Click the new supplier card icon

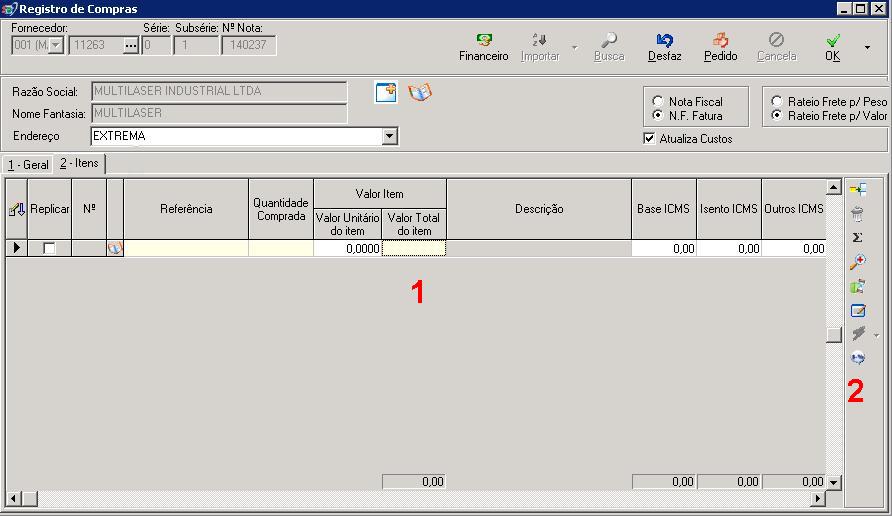click(386, 92)
